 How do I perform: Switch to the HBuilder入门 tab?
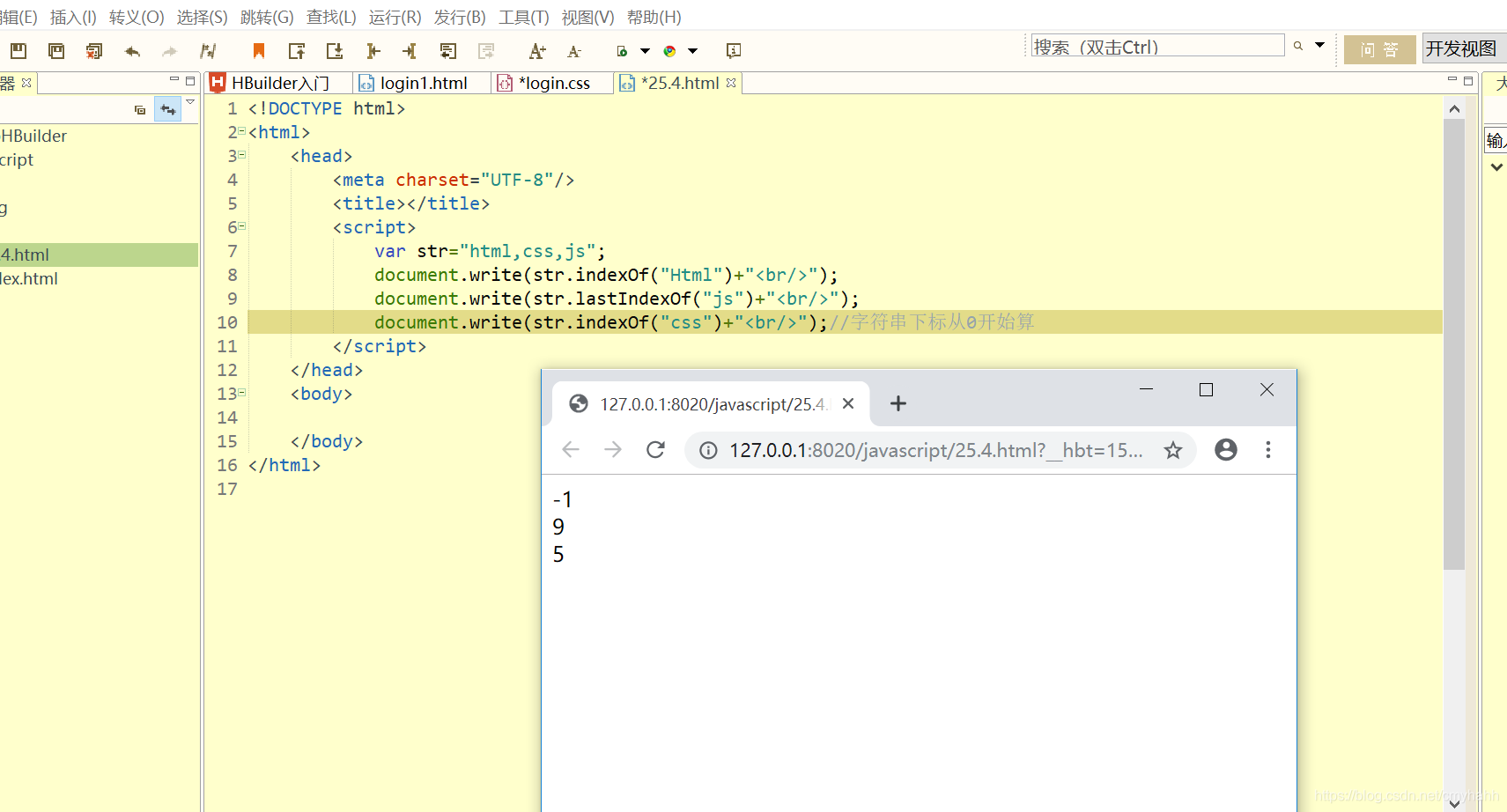[280, 83]
